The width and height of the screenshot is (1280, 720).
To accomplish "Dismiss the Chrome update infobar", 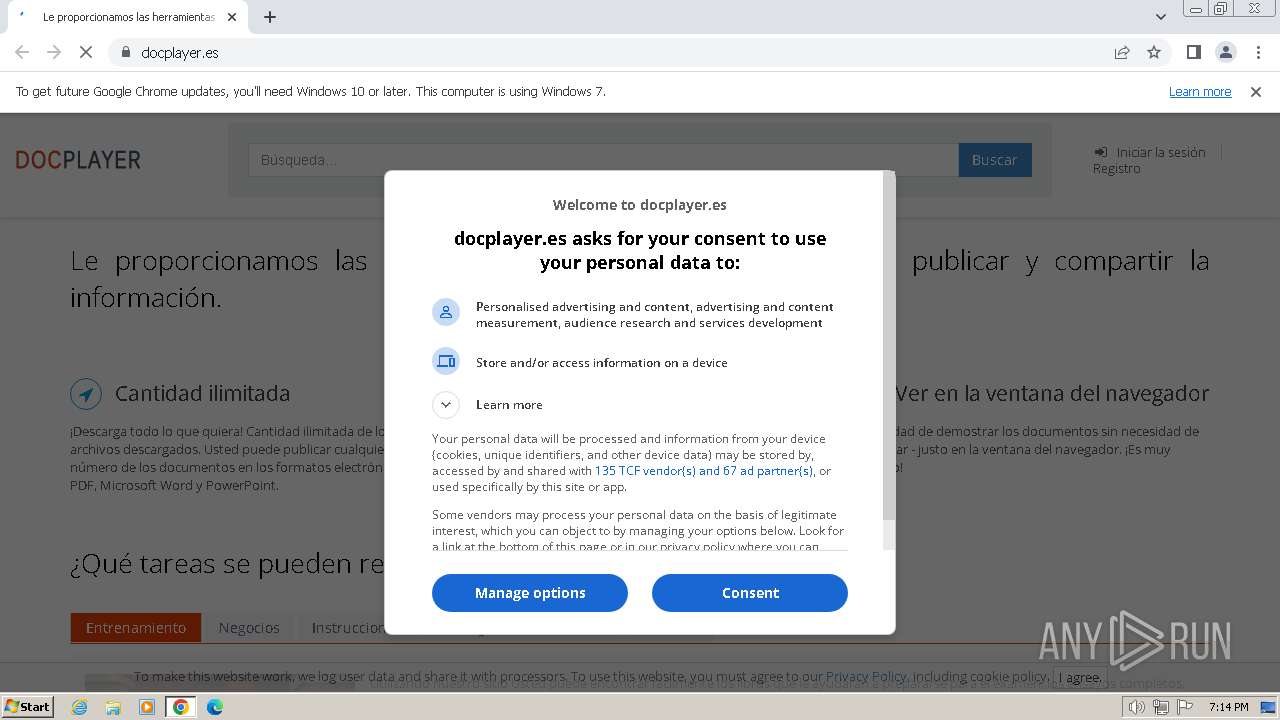I will pos(1256,92).
